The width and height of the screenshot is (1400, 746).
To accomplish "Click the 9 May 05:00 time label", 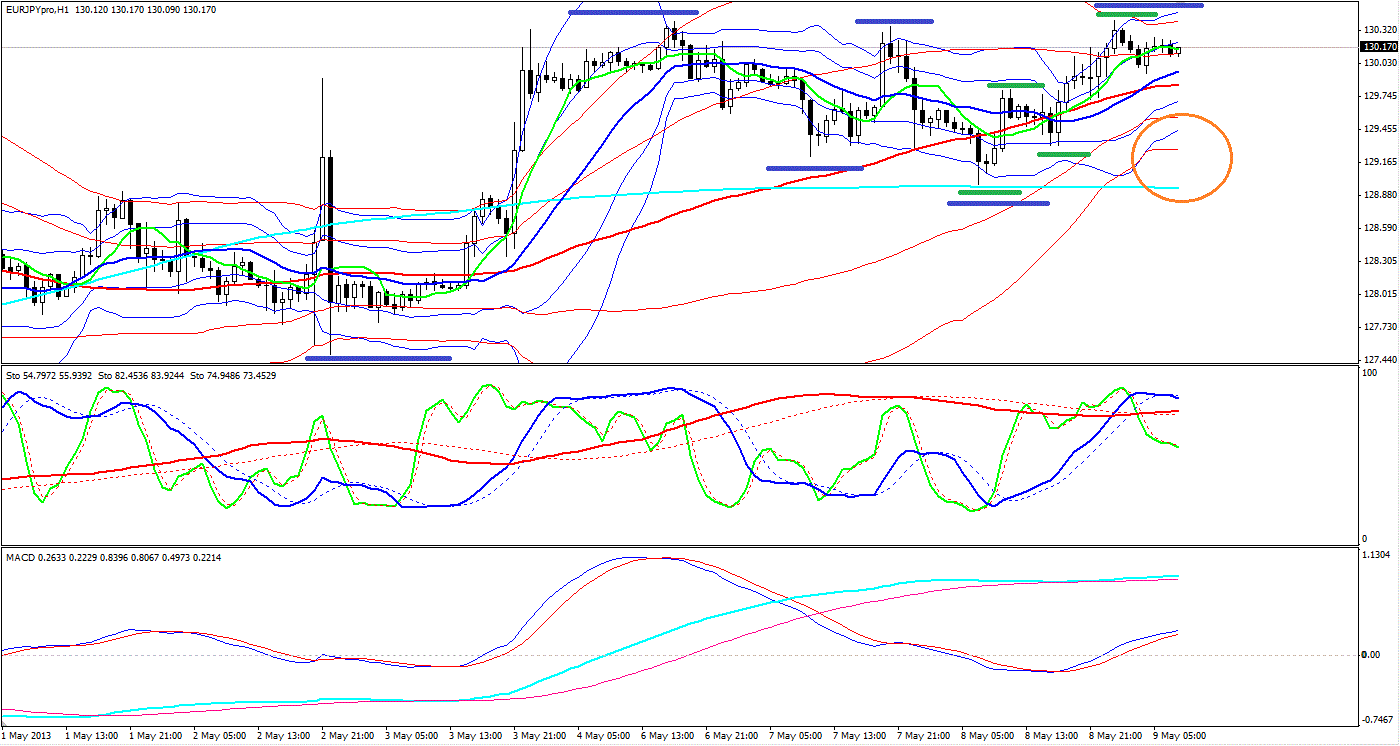I will pos(1178,736).
